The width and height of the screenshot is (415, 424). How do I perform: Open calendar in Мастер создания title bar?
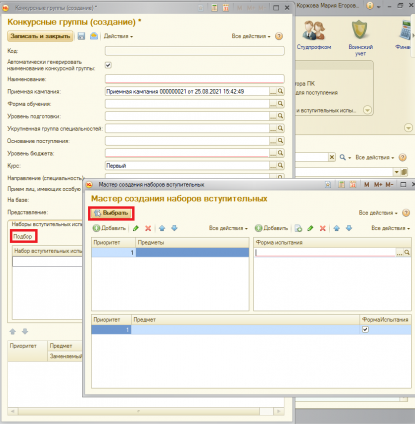pyautogui.click(x=353, y=184)
